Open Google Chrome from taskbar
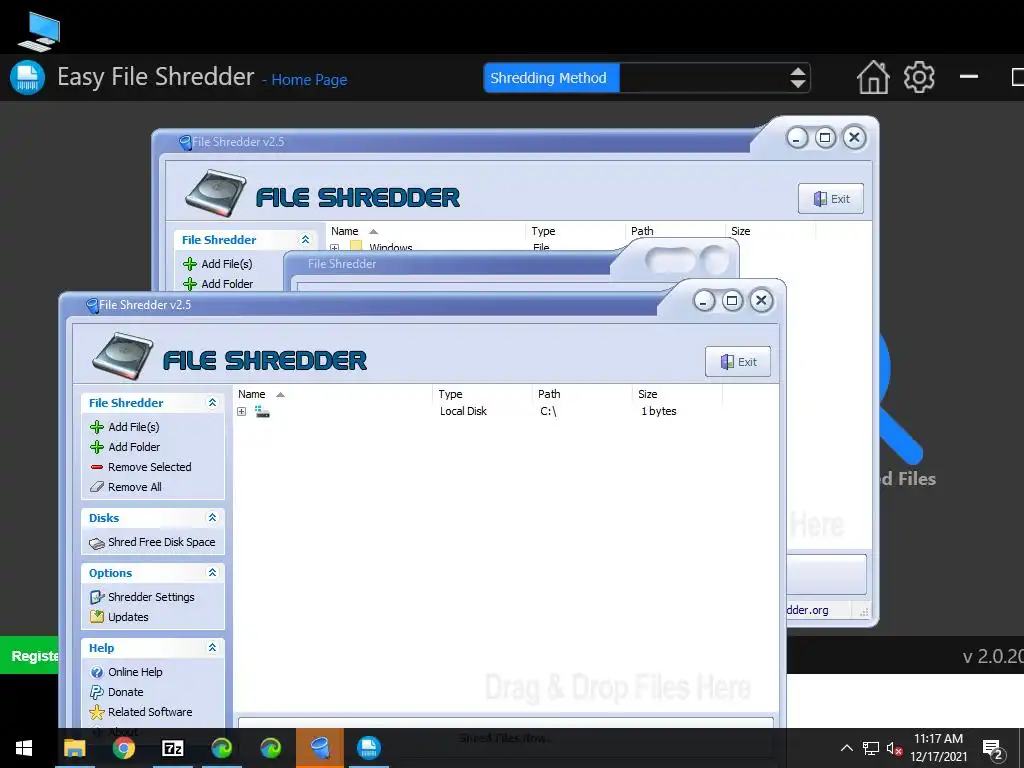 tap(123, 748)
